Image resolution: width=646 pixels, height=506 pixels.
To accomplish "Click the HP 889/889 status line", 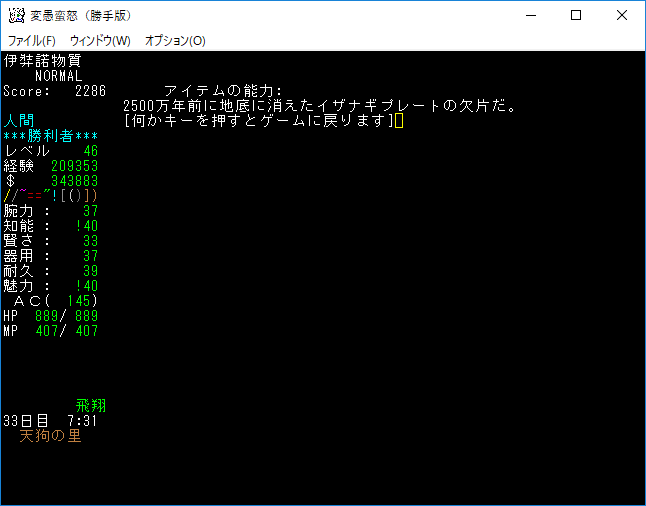I will click(50, 316).
